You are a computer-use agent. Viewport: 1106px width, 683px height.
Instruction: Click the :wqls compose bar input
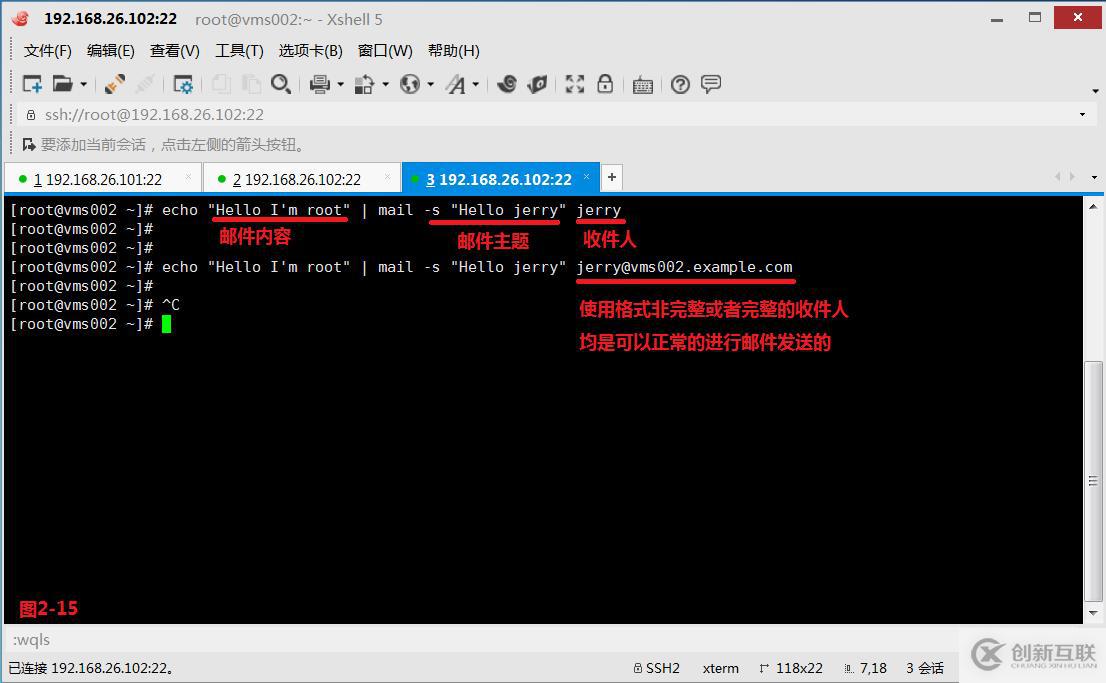pyautogui.click(x=480, y=639)
